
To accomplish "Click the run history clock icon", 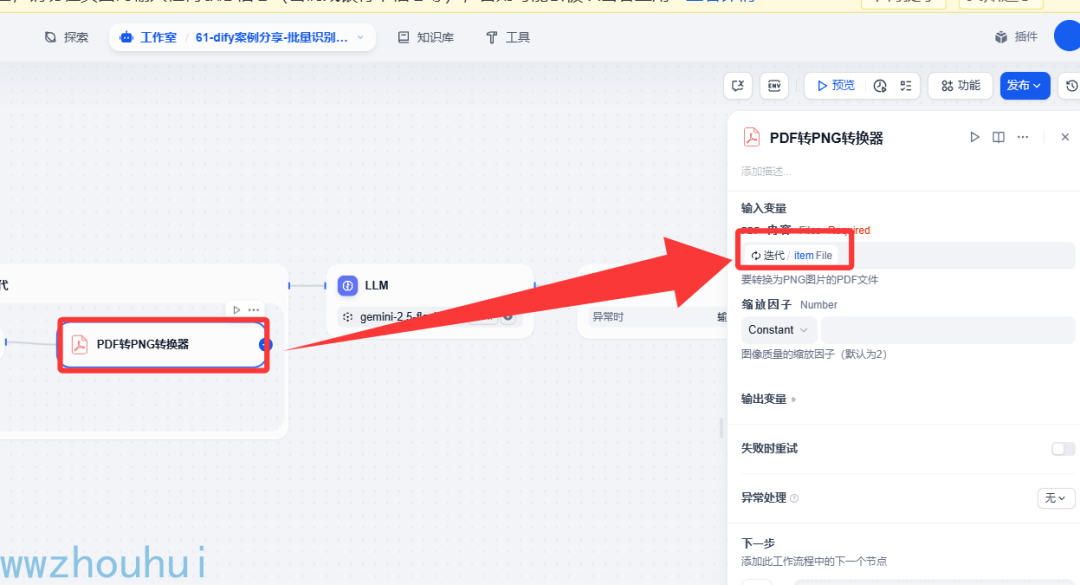I will click(x=880, y=85).
